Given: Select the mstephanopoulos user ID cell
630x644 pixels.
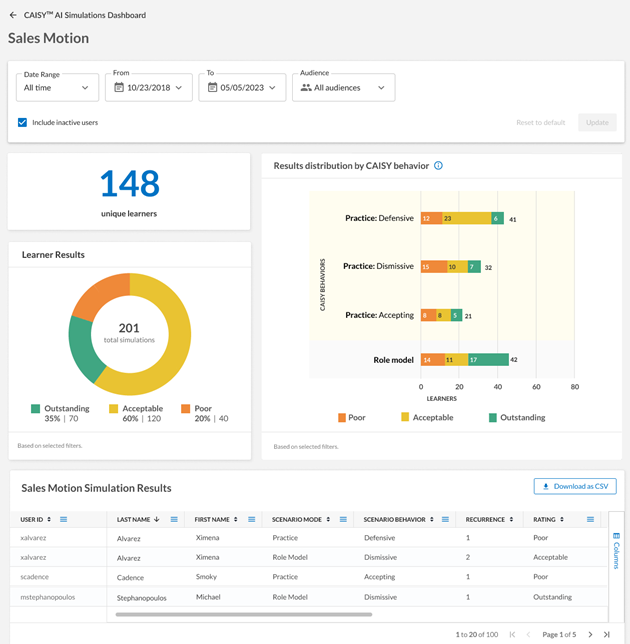Looking at the screenshot, I should [x=48, y=597].
